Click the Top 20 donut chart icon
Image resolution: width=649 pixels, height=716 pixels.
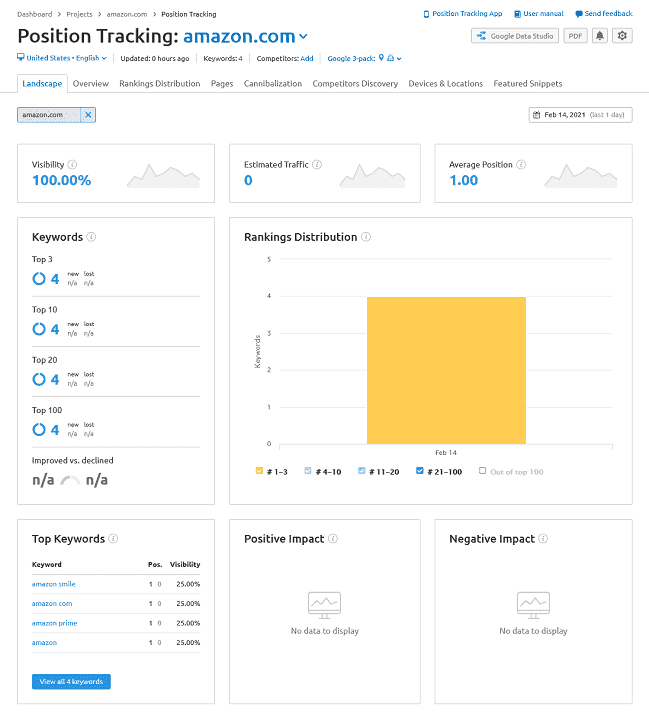(x=39, y=379)
